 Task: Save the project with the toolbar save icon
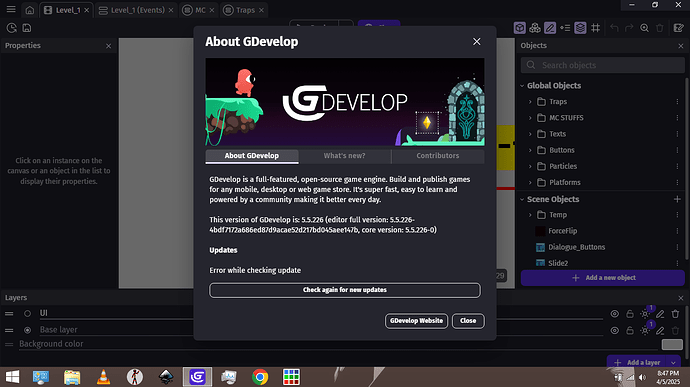tap(27, 28)
